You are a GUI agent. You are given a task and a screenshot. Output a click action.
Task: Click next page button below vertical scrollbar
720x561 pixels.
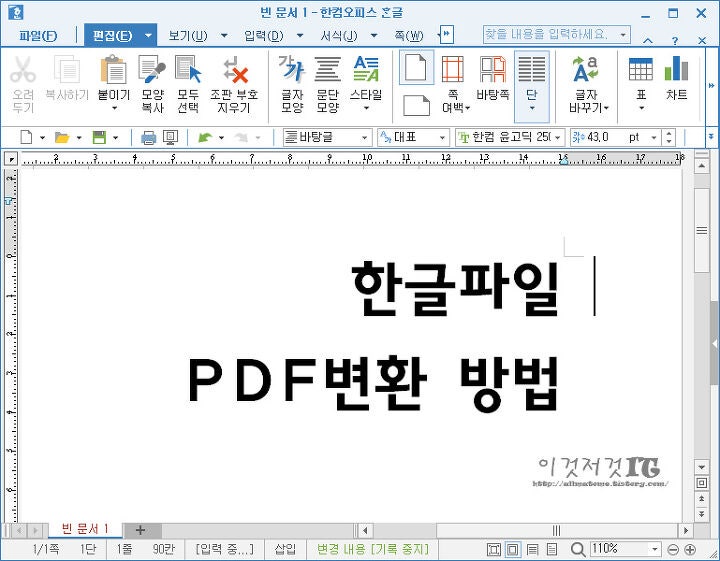tap(701, 514)
